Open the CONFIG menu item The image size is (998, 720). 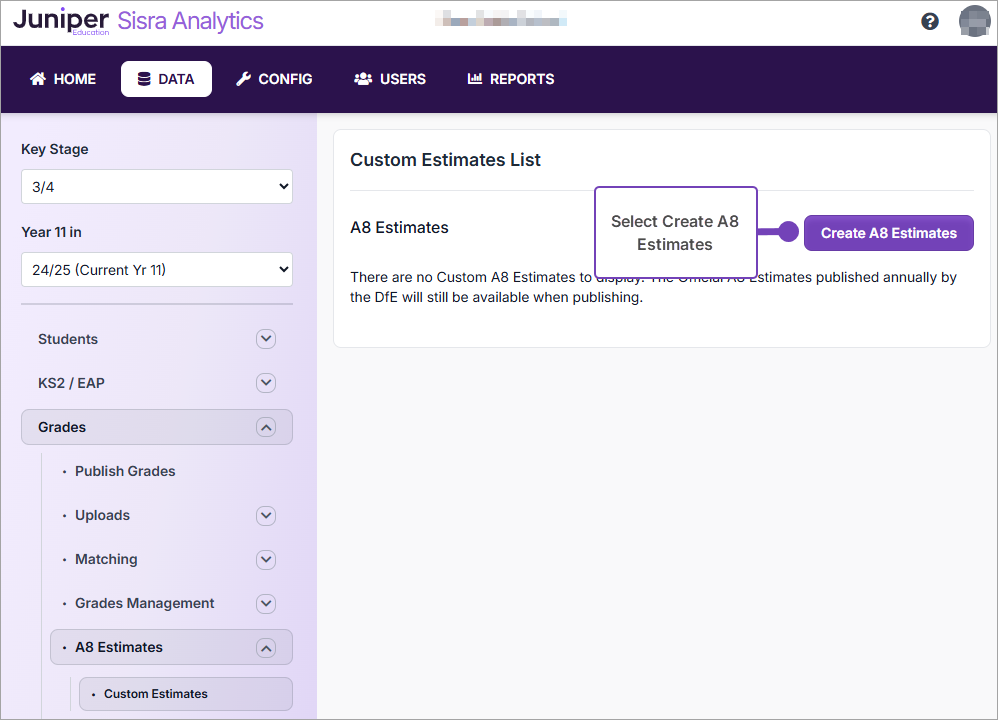(274, 79)
